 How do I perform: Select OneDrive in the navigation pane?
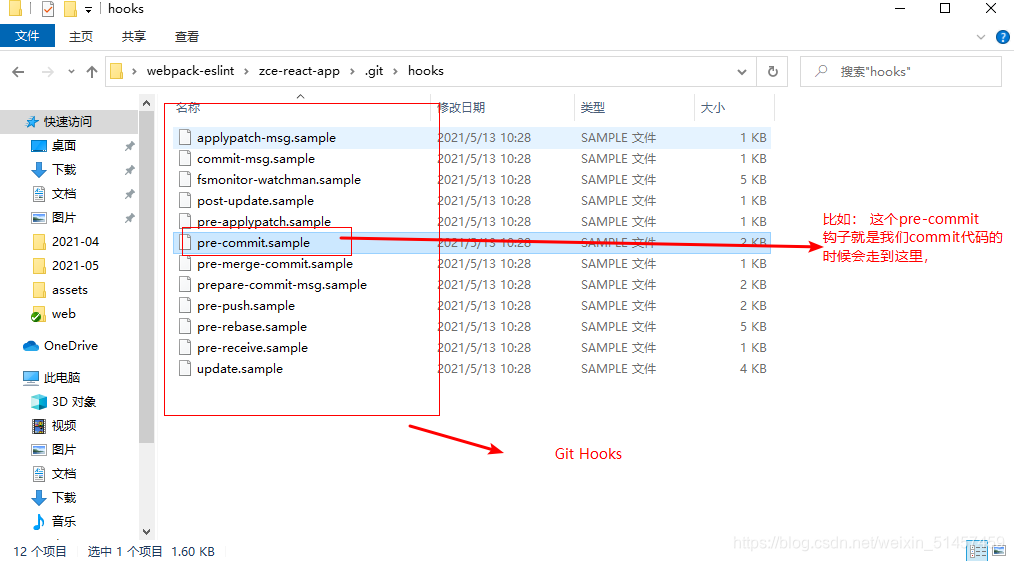pyautogui.click(x=70, y=346)
